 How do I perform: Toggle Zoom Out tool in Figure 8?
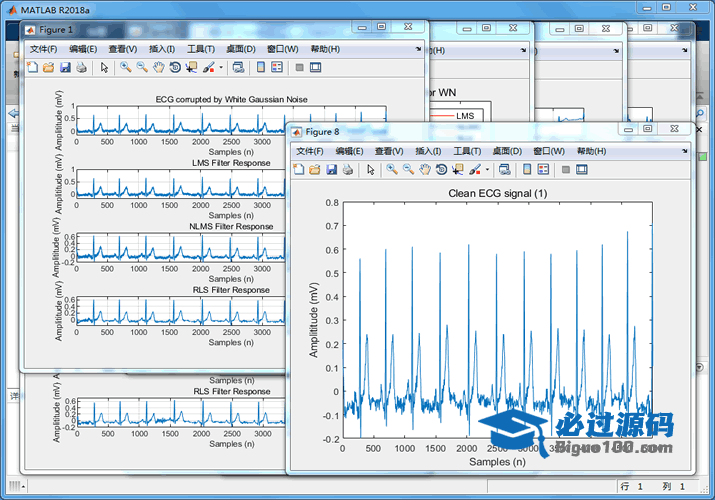click(408, 170)
